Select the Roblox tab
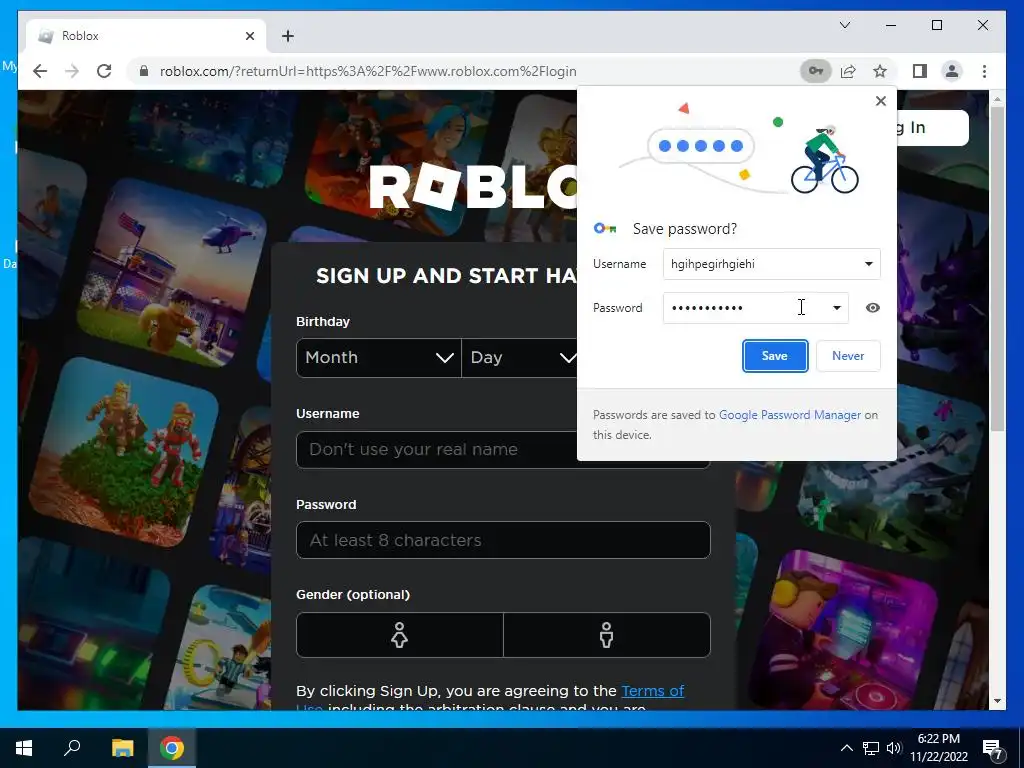Image resolution: width=1024 pixels, height=768 pixels. [146, 36]
